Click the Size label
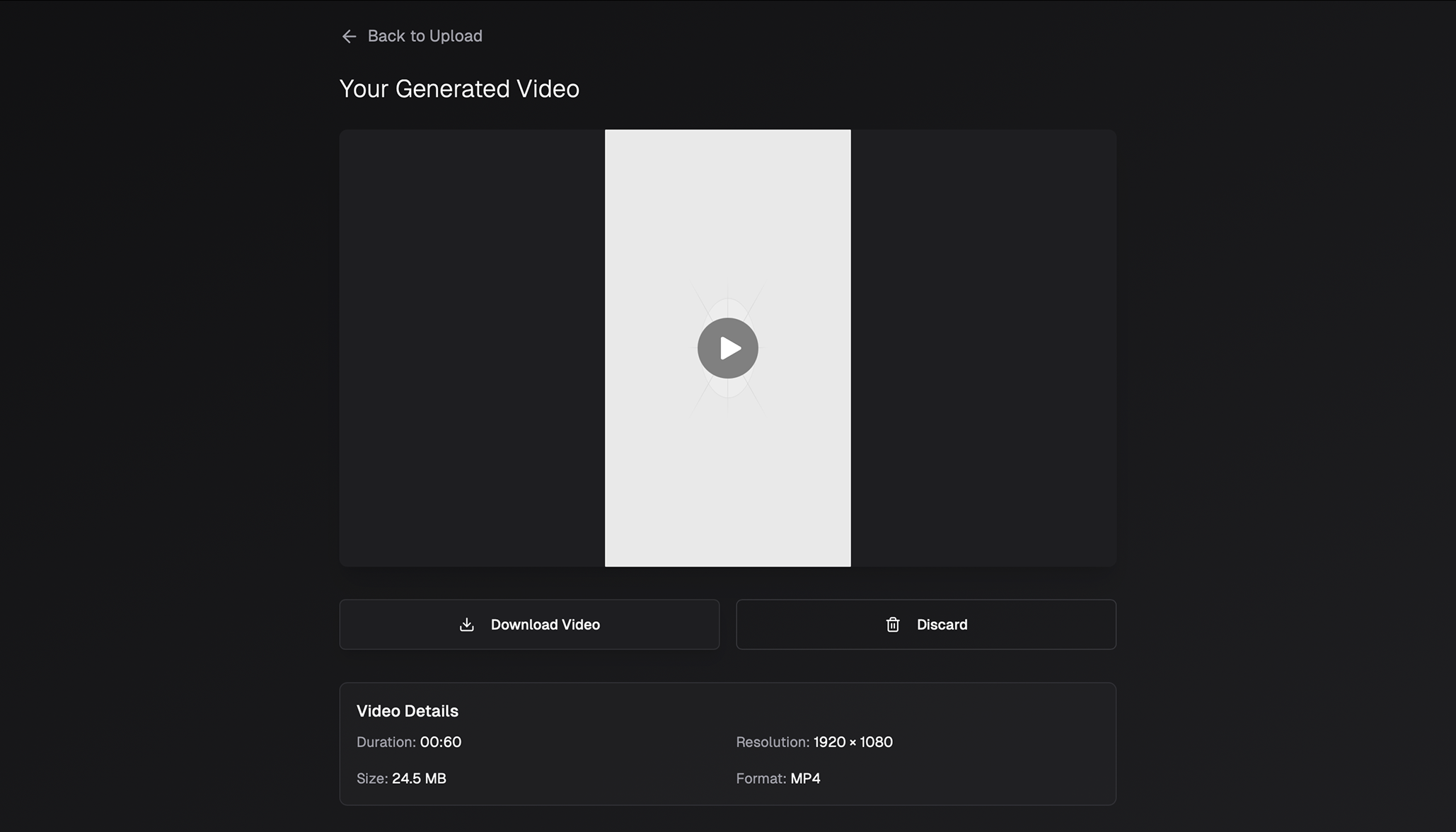The image size is (1456, 832). click(371, 778)
